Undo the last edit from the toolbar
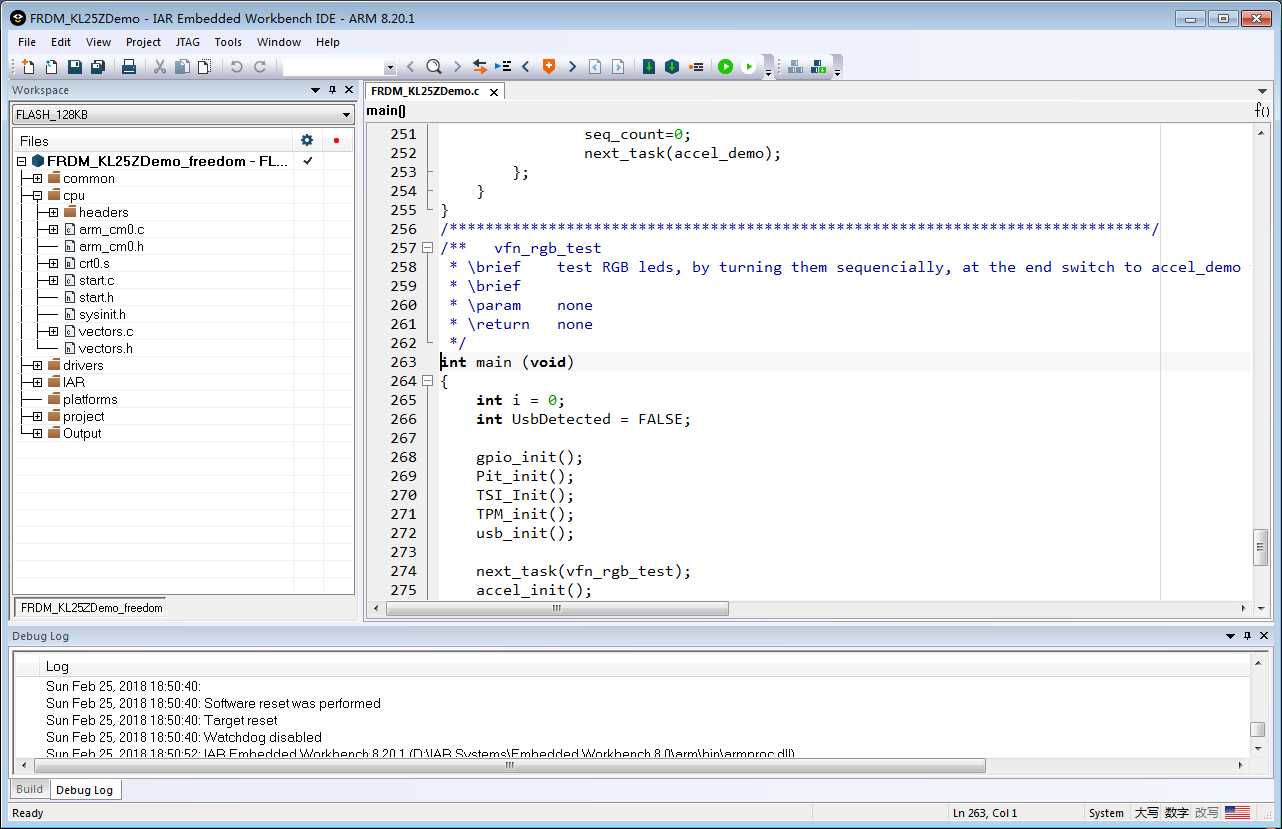Screen dimensions: 1282x829 coord(236,67)
